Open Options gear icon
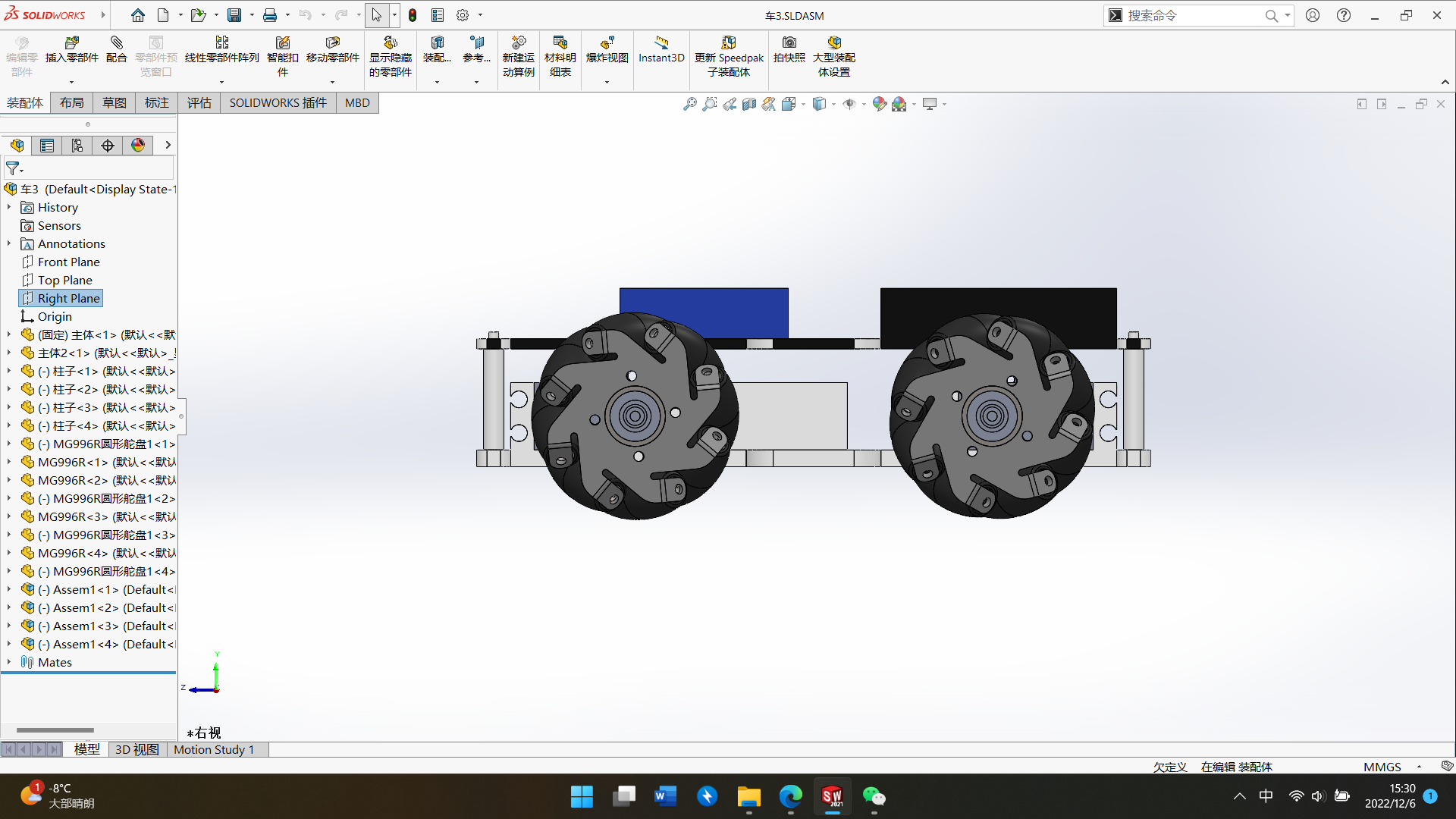Image resolution: width=1456 pixels, height=819 pixels. click(463, 15)
